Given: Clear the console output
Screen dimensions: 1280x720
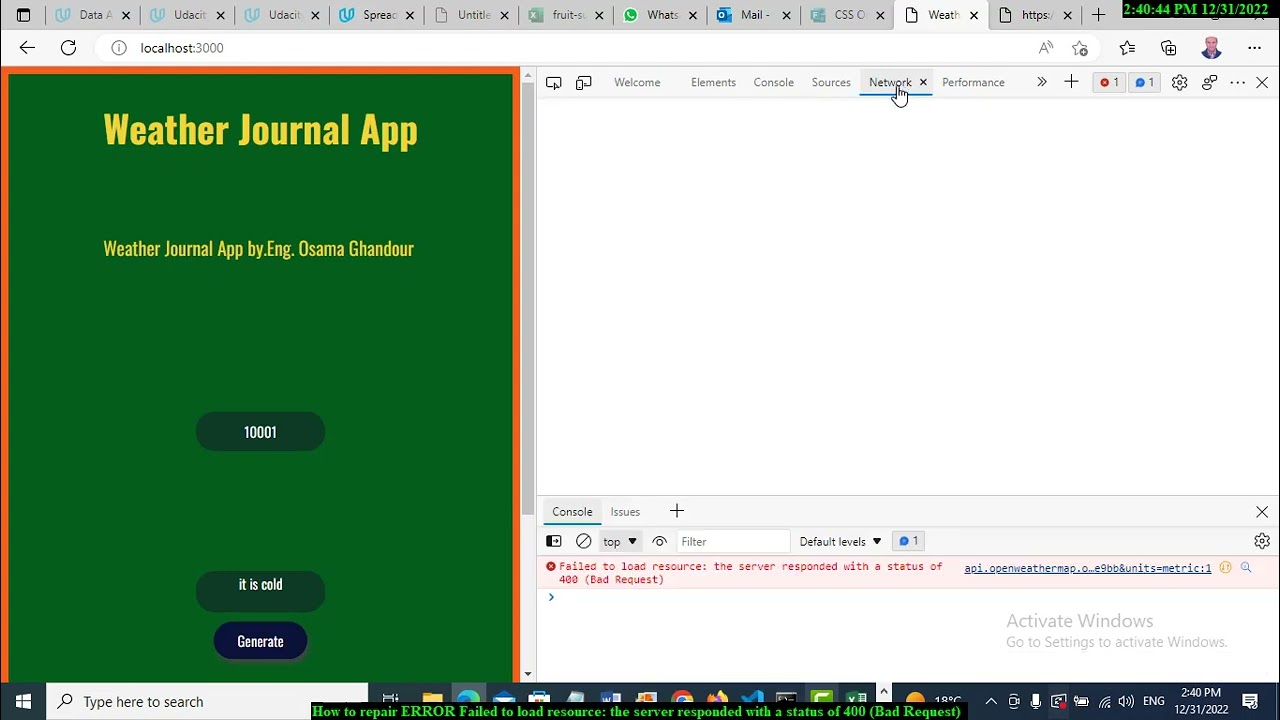Looking at the screenshot, I should (x=584, y=542).
